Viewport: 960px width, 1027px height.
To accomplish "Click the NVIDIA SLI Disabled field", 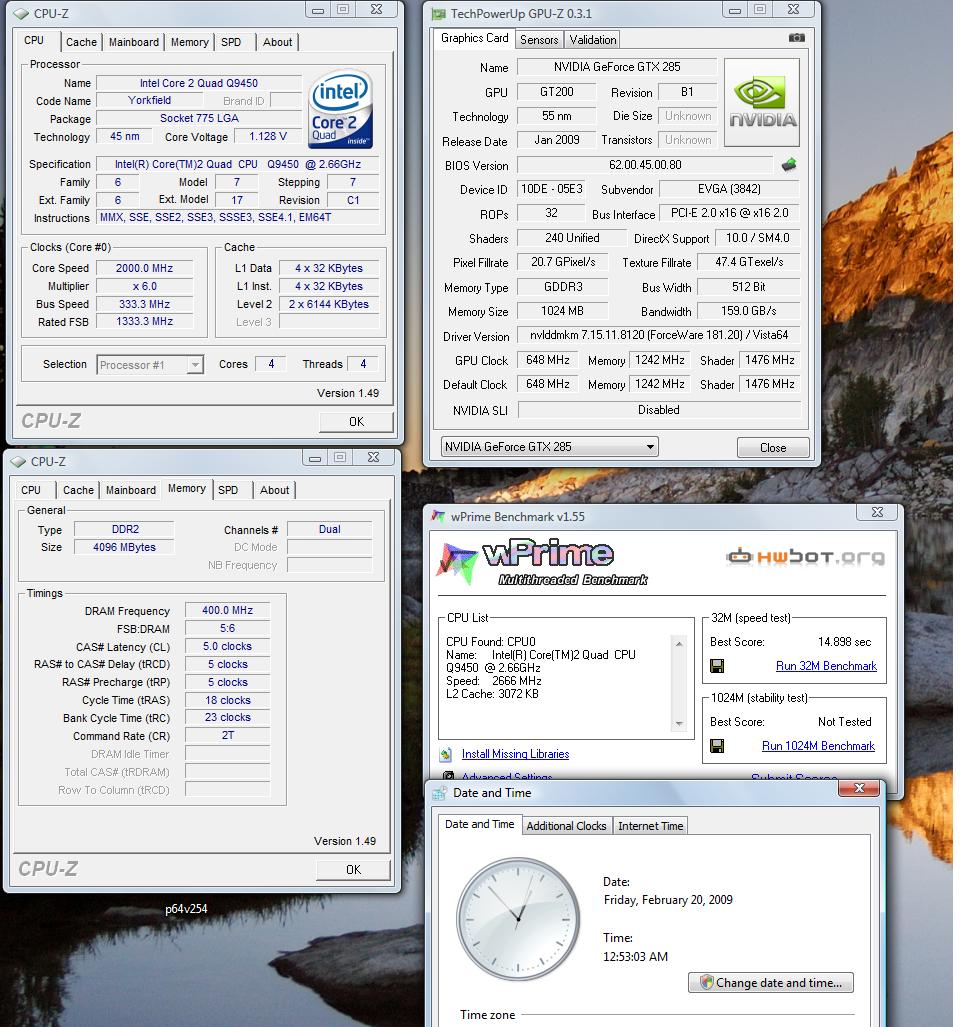I will coord(659,410).
